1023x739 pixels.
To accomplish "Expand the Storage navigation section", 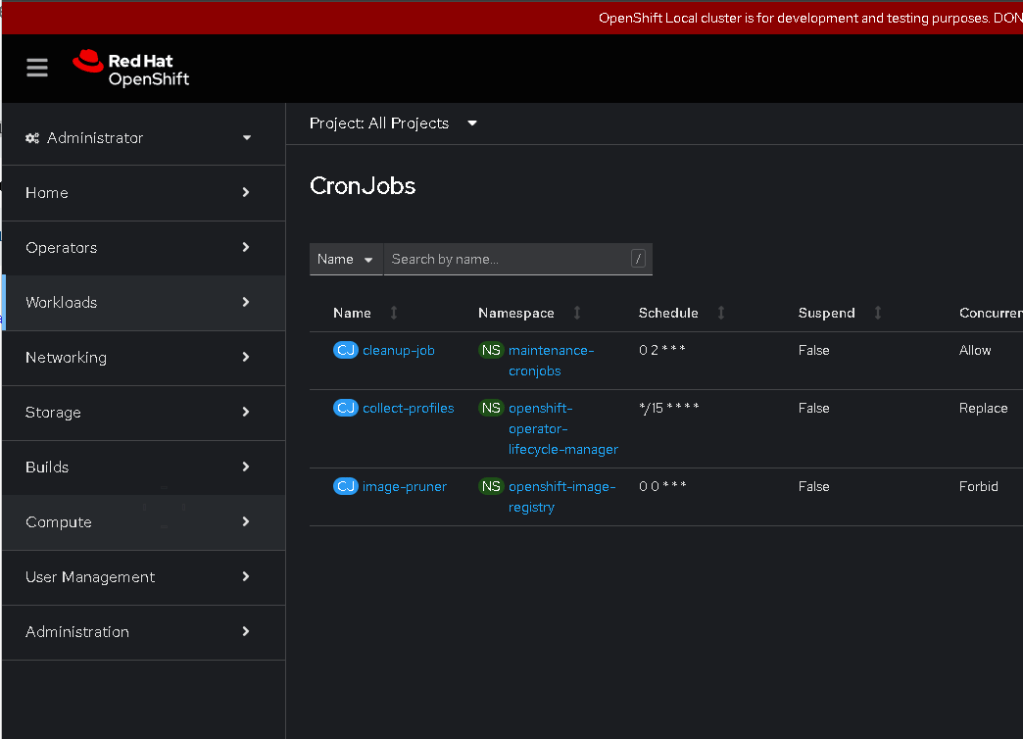I will coord(144,412).
